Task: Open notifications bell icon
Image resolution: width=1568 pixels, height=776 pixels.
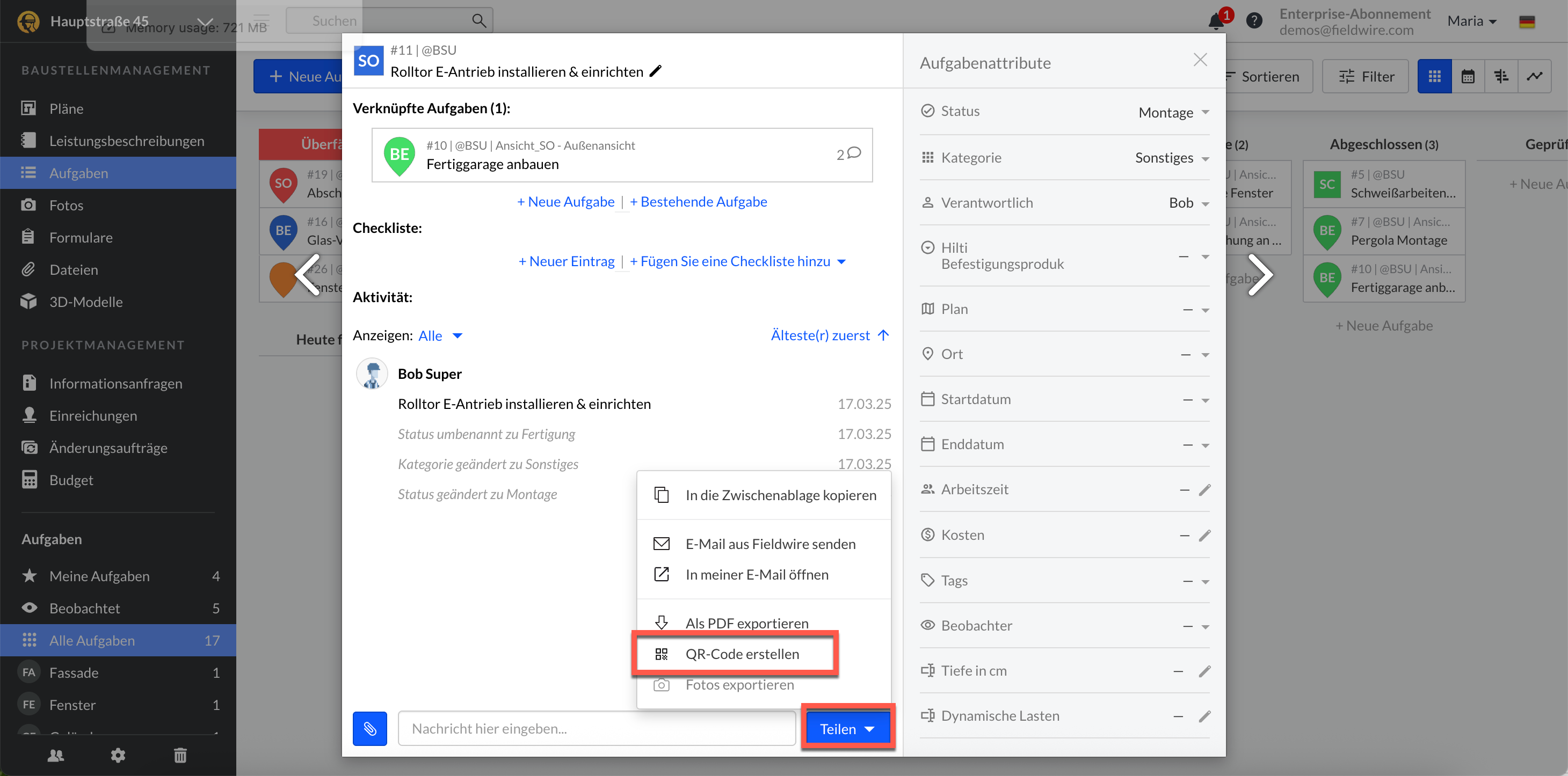Action: [1216, 21]
